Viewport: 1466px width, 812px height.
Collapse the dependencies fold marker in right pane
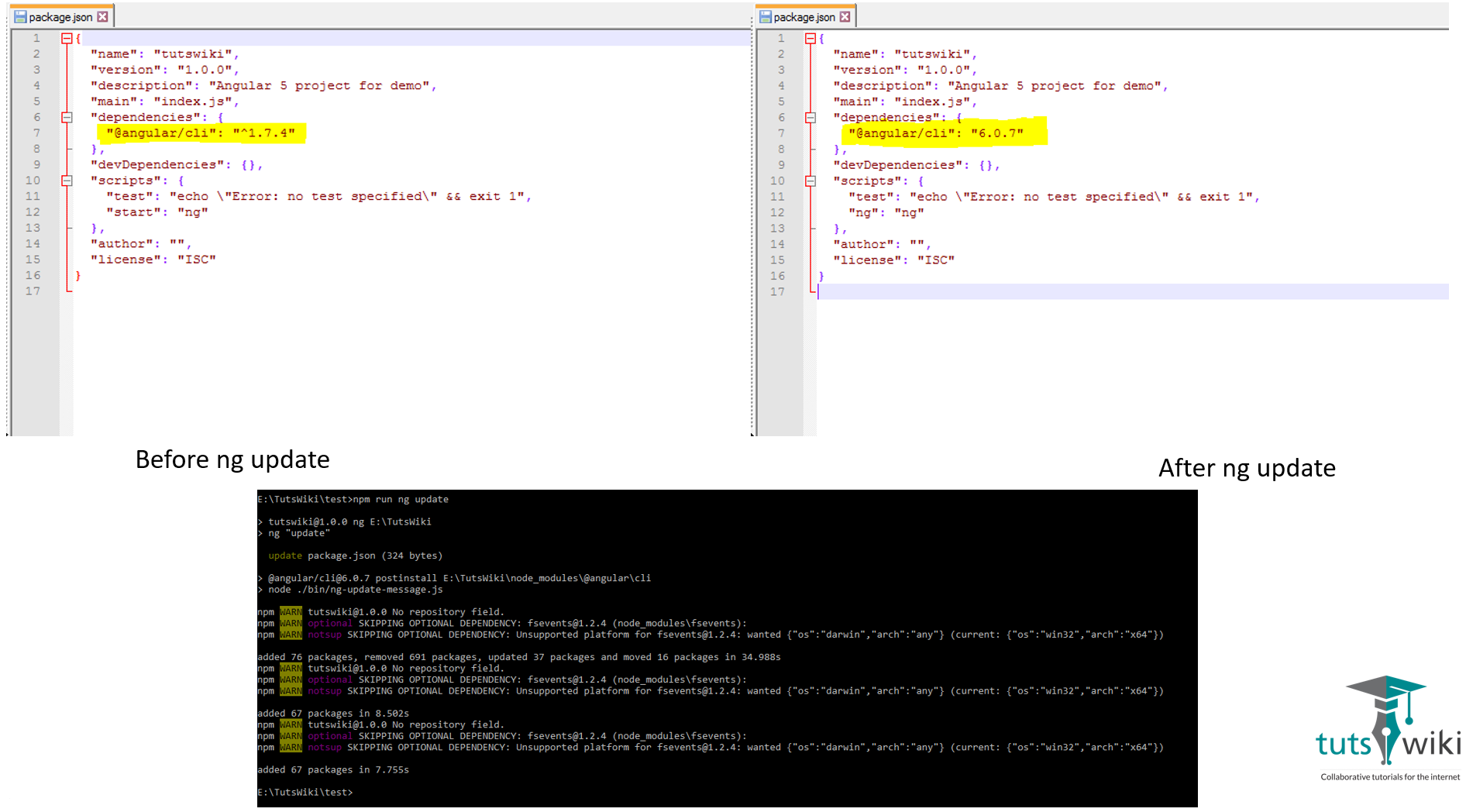click(x=810, y=118)
